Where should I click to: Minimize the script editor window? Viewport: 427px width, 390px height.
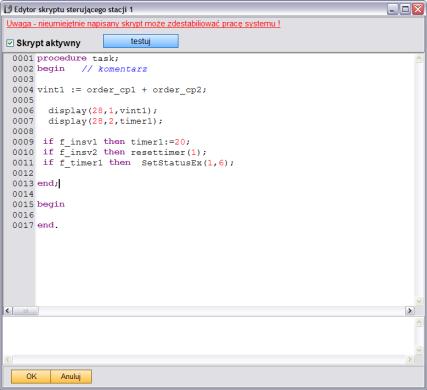pyautogui.click(x=393, y=9)
